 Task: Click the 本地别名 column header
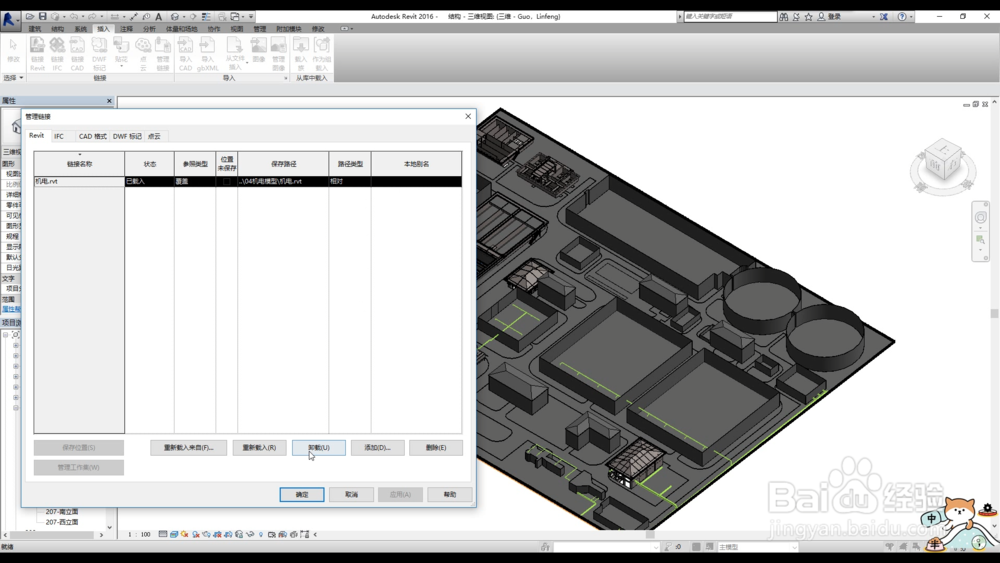(x=416, y=164)
